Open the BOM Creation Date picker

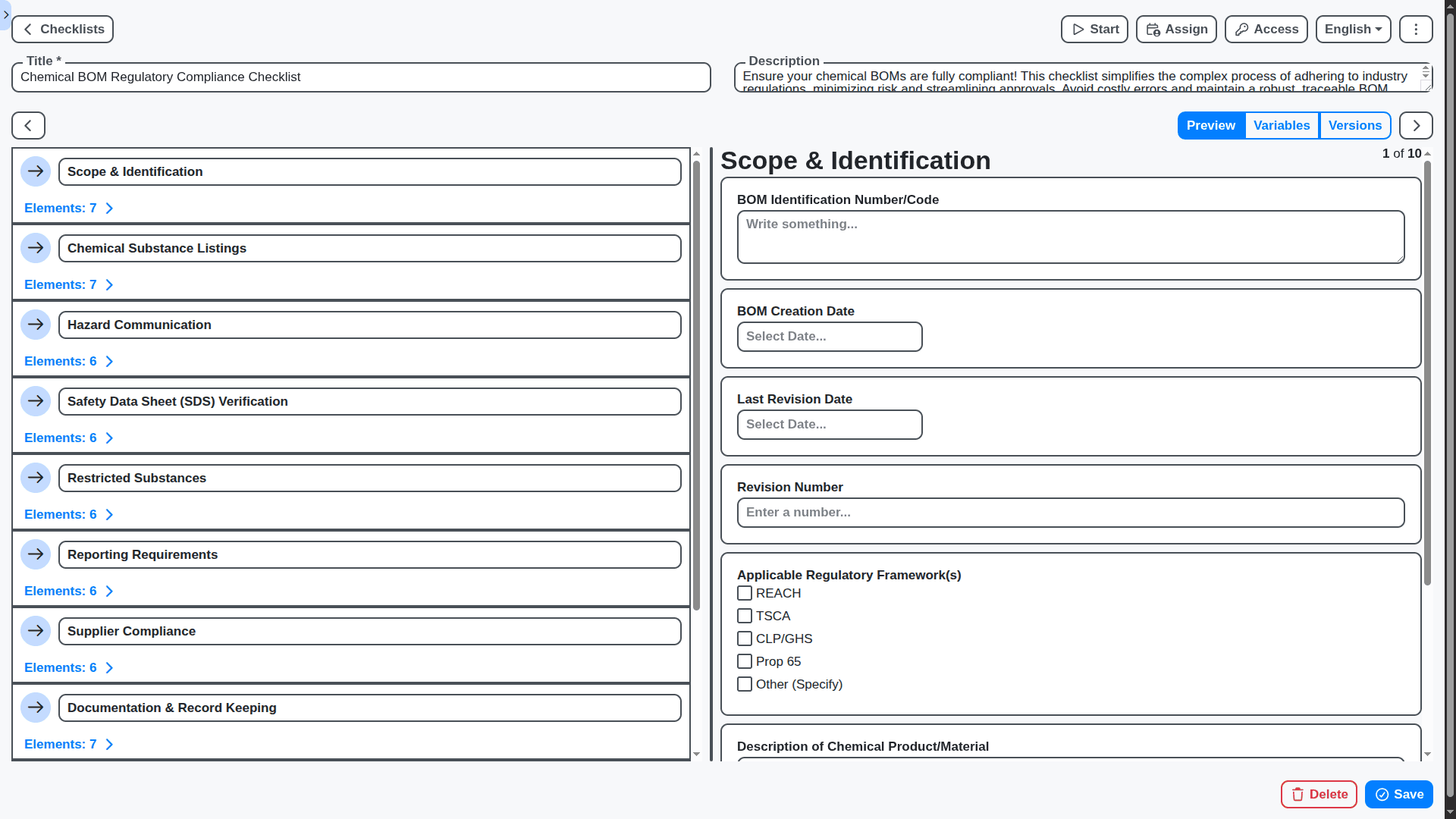(829, 336)
